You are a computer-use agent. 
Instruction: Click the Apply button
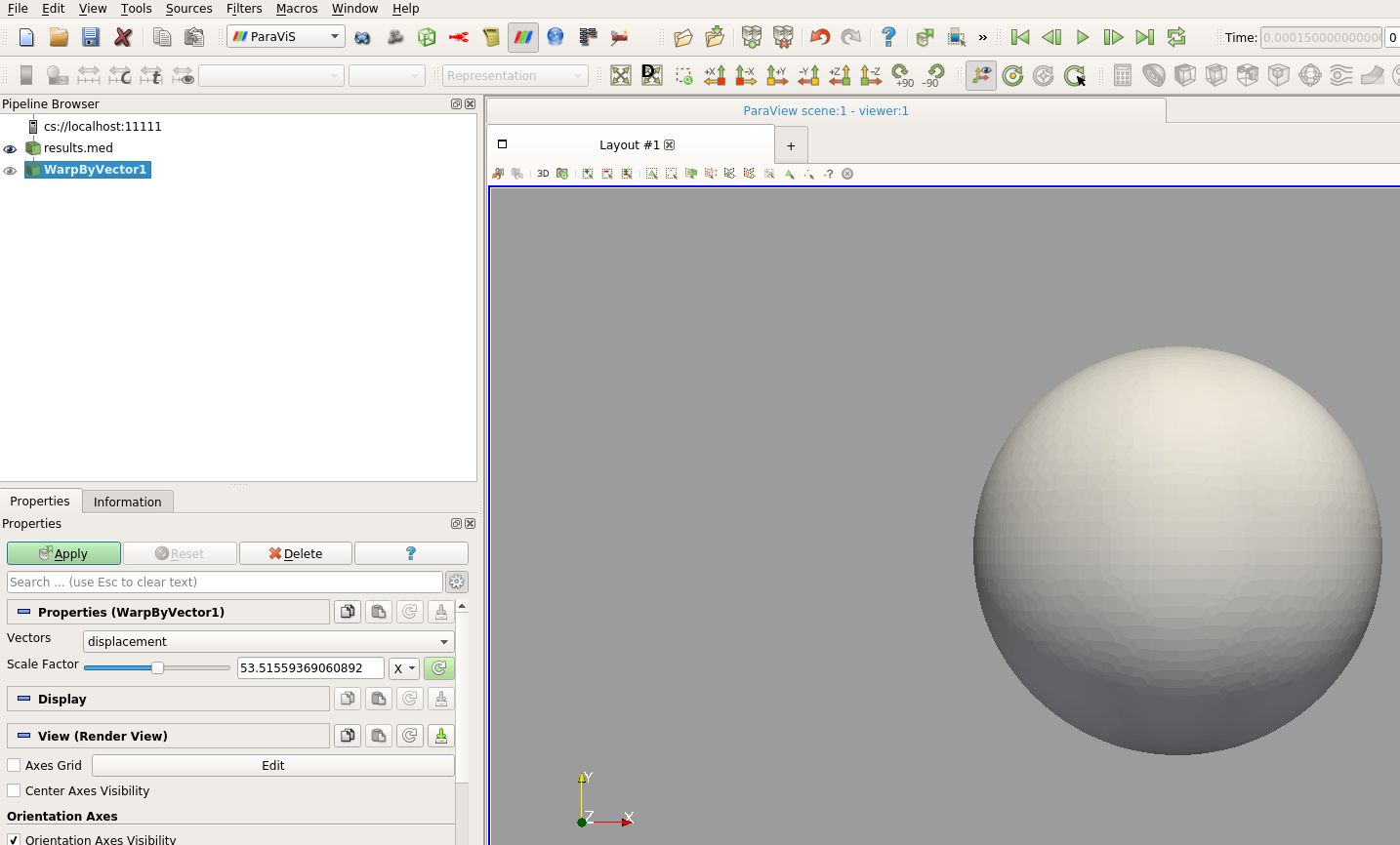[63, 553]
